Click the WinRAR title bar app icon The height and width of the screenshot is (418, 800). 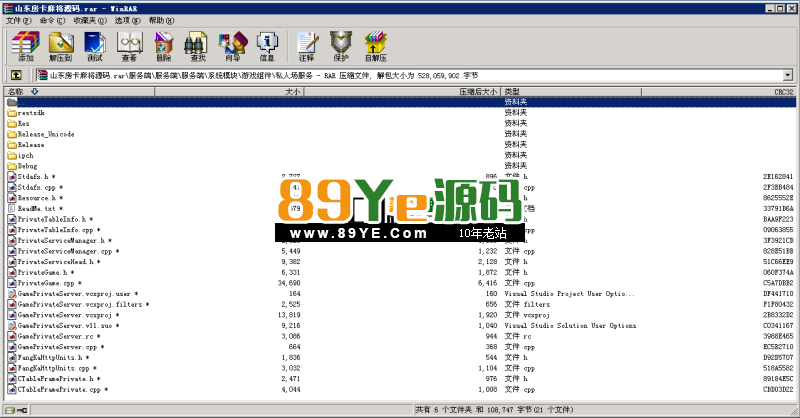tap(8, 8)
